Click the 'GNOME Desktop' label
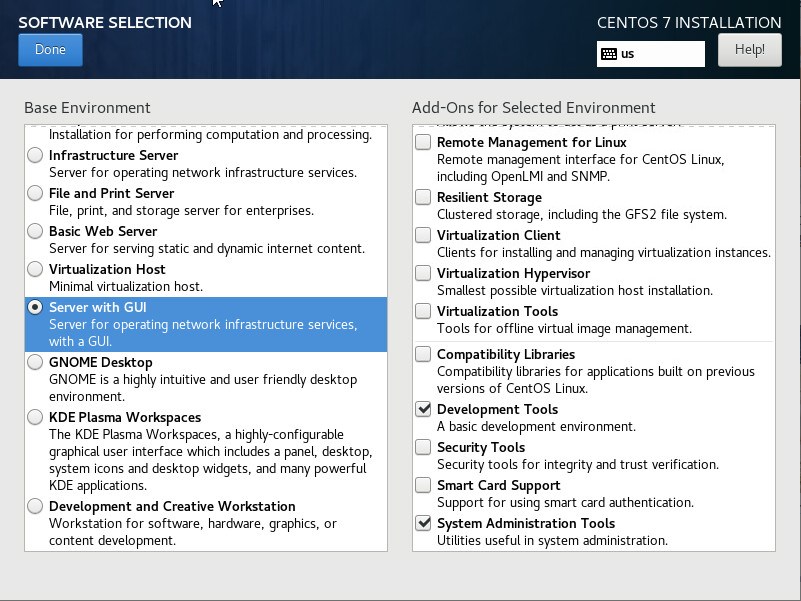Viewport: 801px width, 601px height. 101,362
